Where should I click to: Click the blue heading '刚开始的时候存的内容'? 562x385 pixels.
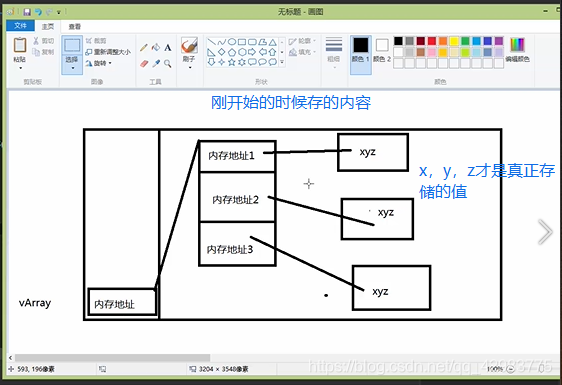[x=291, y=103]
